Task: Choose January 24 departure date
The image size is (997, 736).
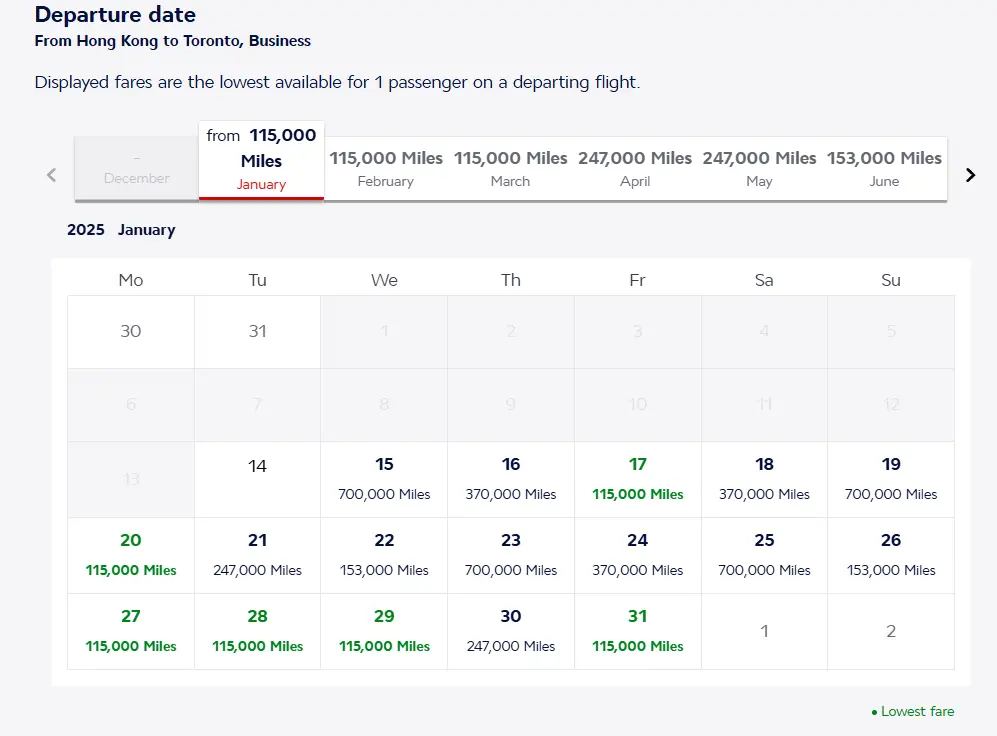Action: pos(638,555)
